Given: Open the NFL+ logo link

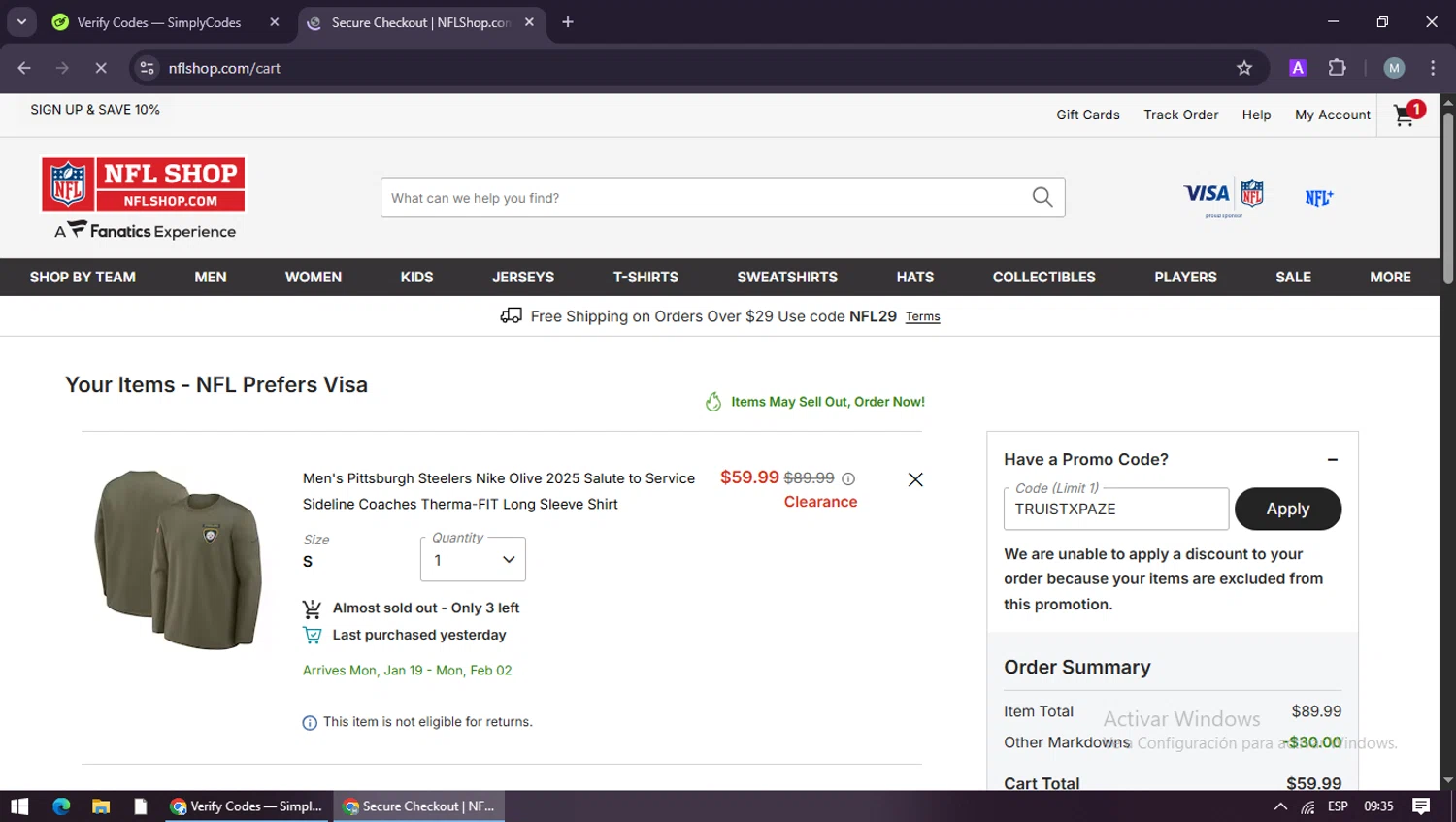Looking at the screenshot, I should point(1318,198).
